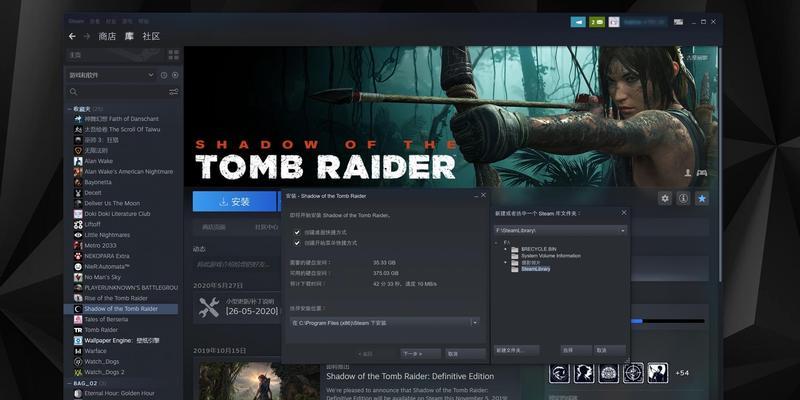
Task: Open game info circle icon
Action: click(x=684, y=198)
